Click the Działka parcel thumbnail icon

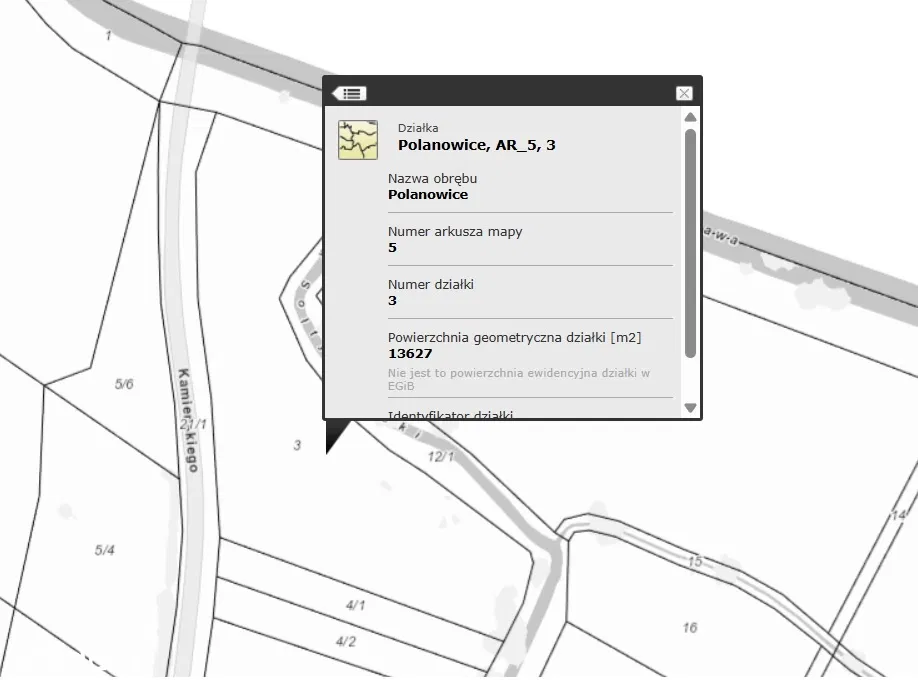(x=358, y=140)
